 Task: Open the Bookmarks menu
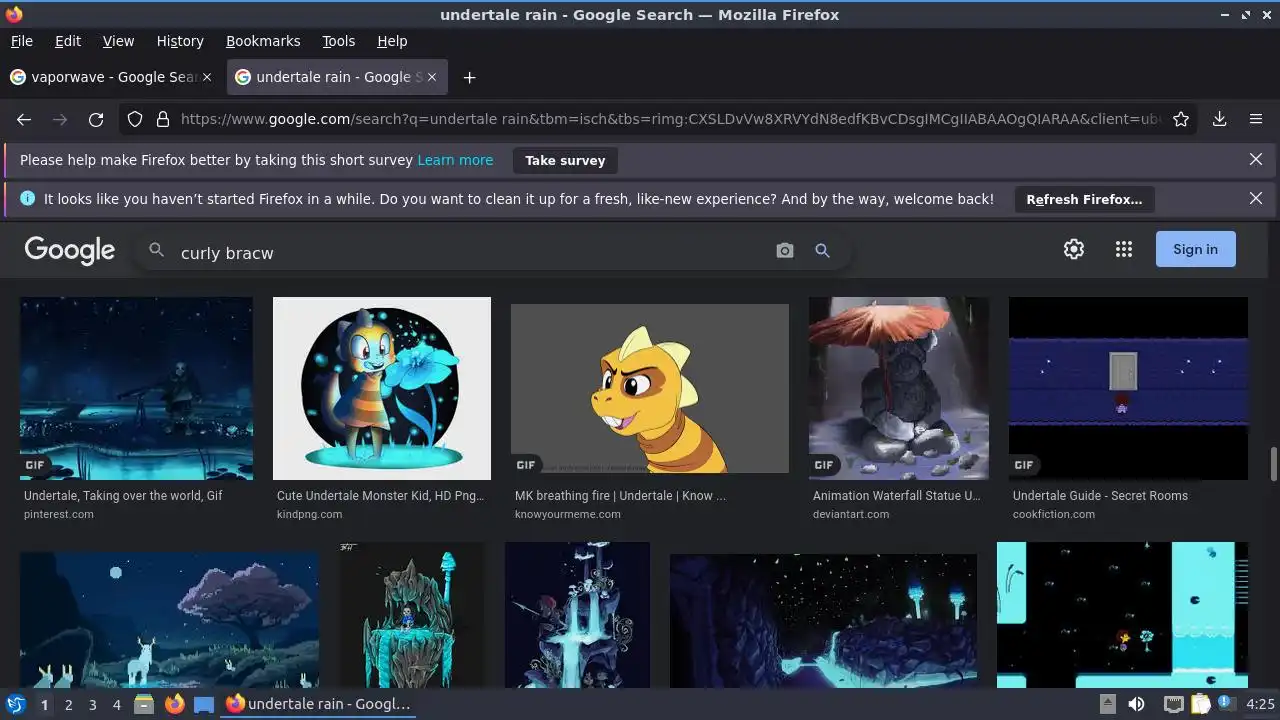point(263,41)
